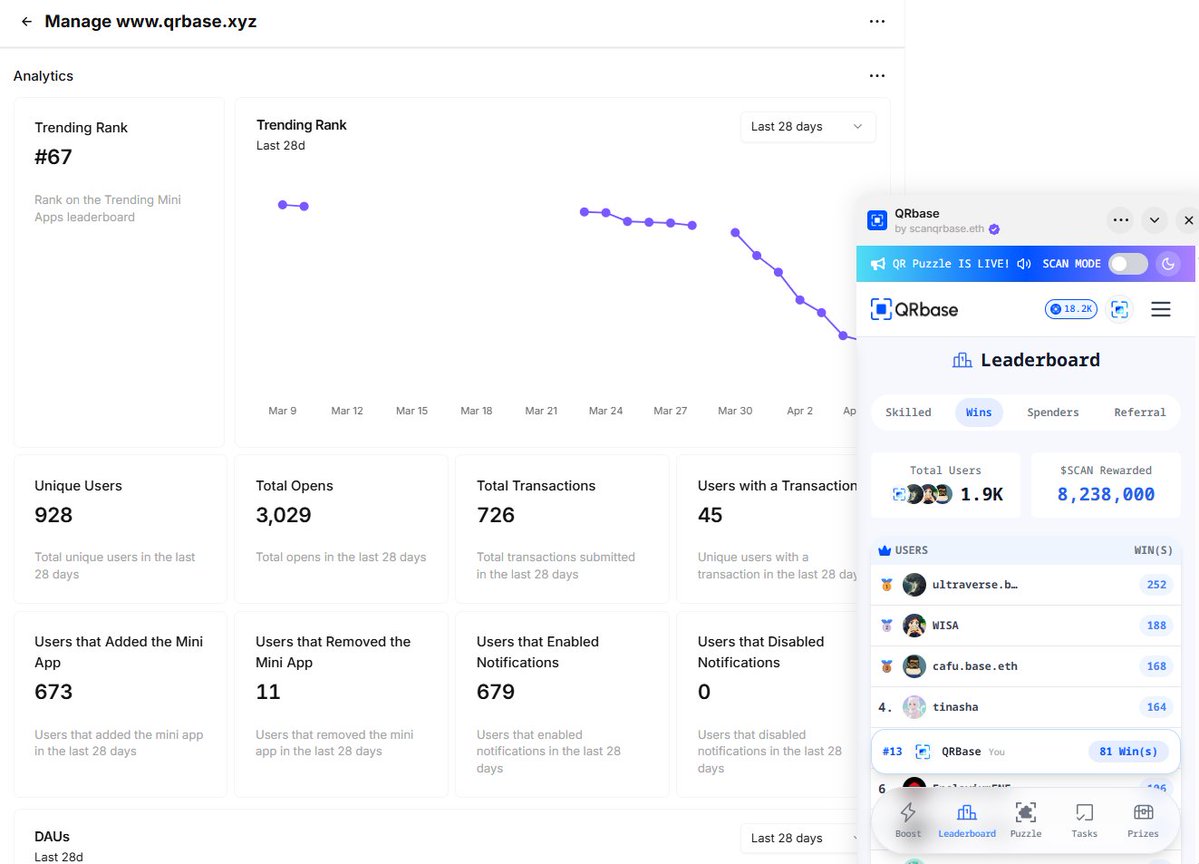The image size is (1199, 864).
Task: Click the Users that Enabled Notifications 679 value
Action: [496, 692]
